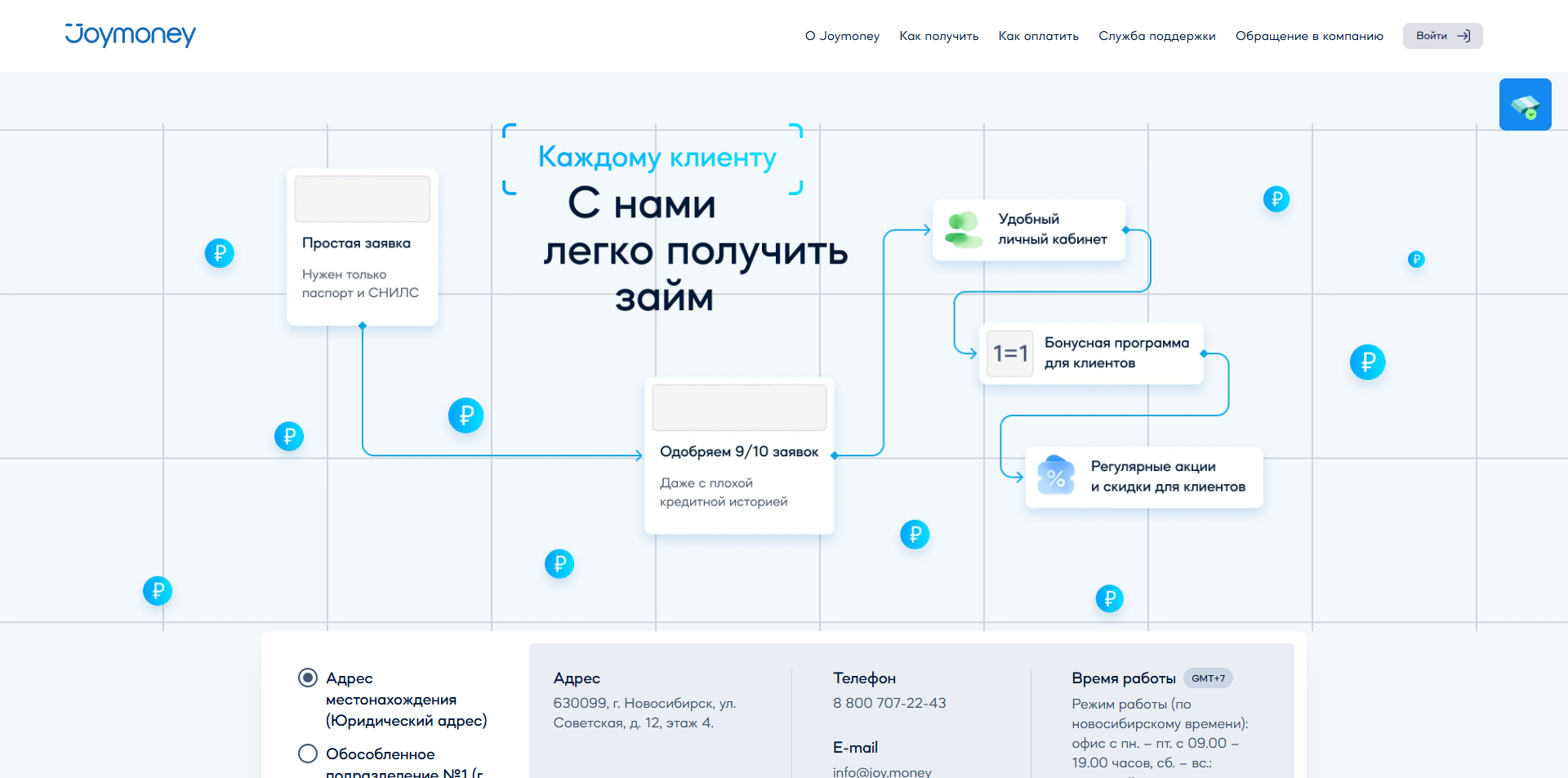Toggle the GMT+7 timezone badge

1208,678
